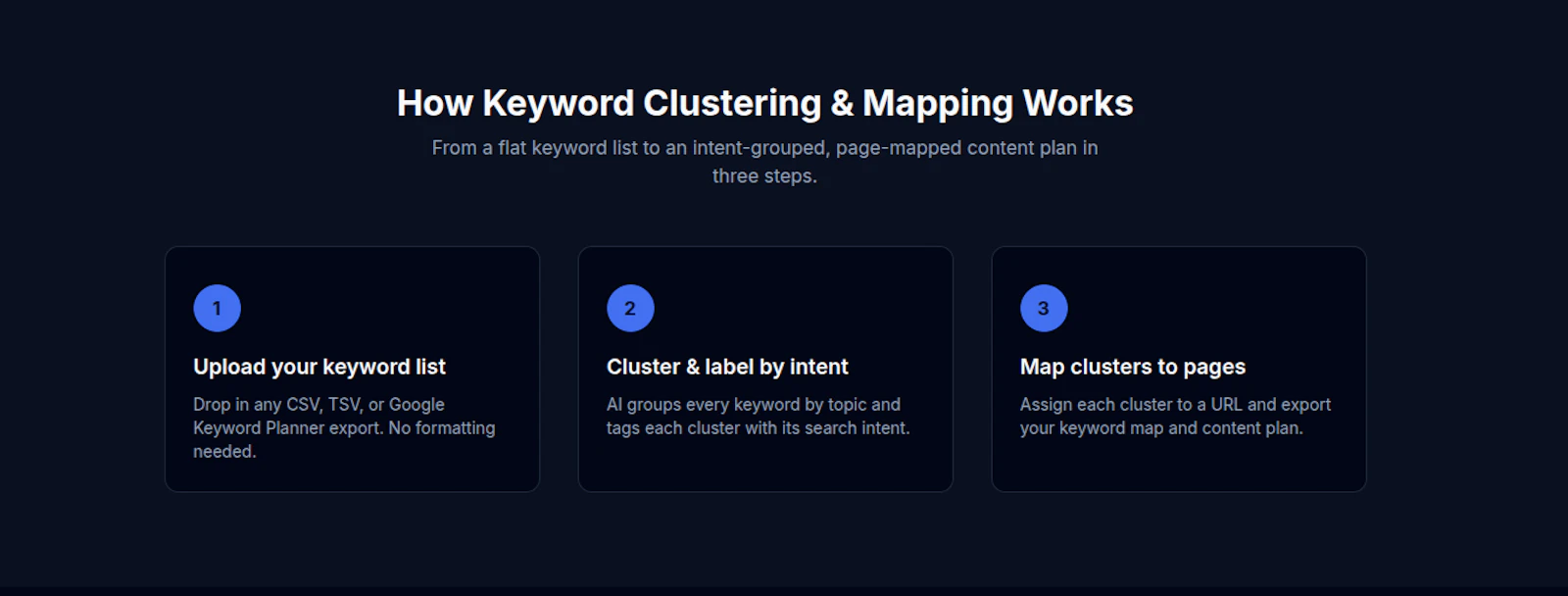The image size is (1568, 596).
Task: Click the step 2 number badge
Action: [x=630, y=308]
